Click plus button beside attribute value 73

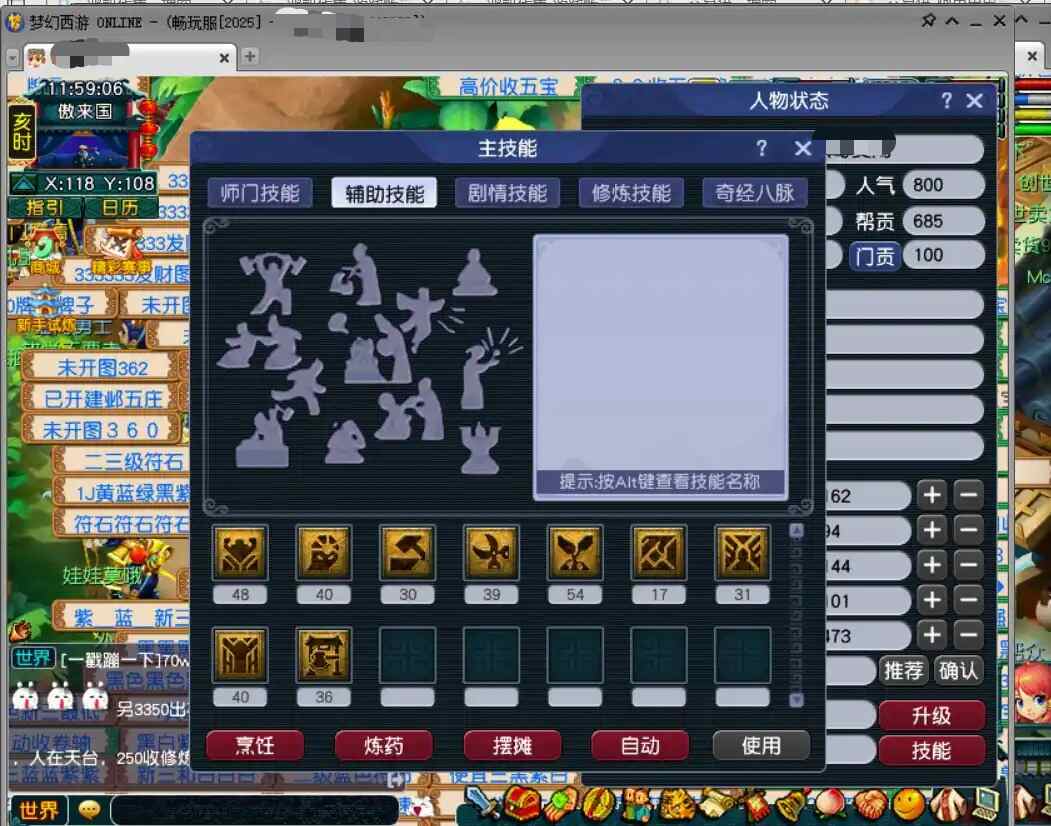(932, 635)
